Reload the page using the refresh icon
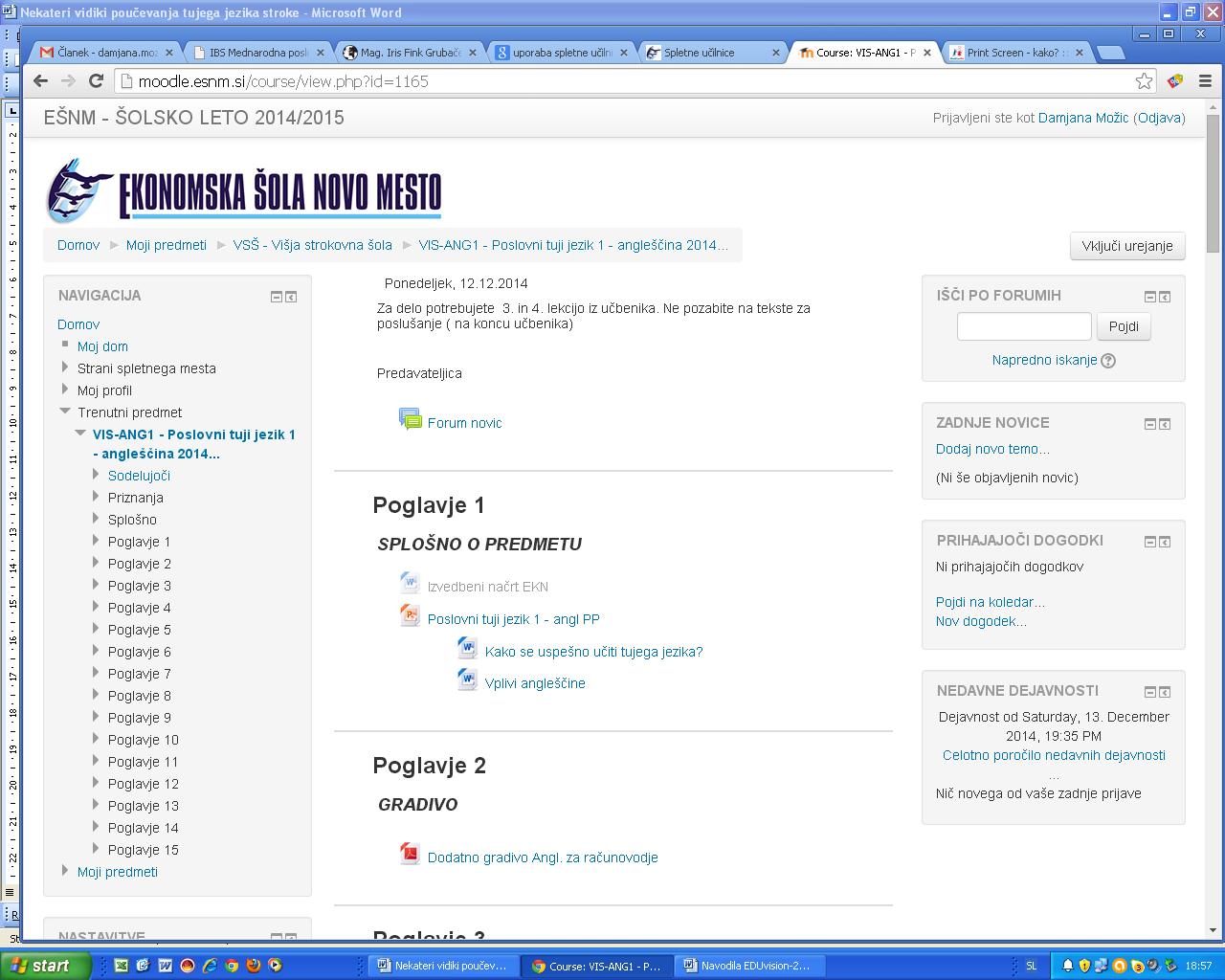Image resolution: width=1225 pixels, height=980 pixels. point(96,81)
